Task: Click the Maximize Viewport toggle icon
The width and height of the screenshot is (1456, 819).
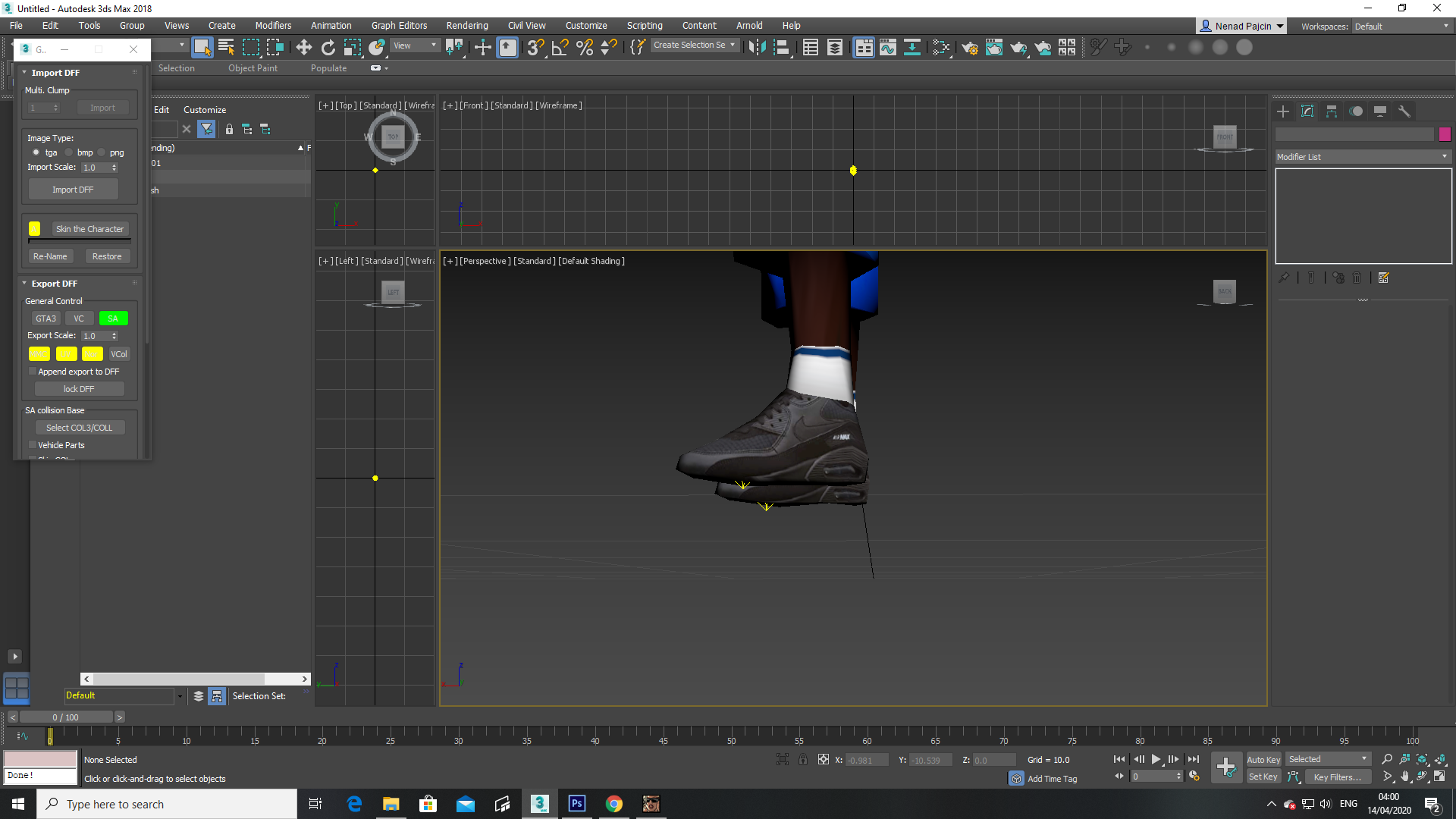Action: 1439,777
